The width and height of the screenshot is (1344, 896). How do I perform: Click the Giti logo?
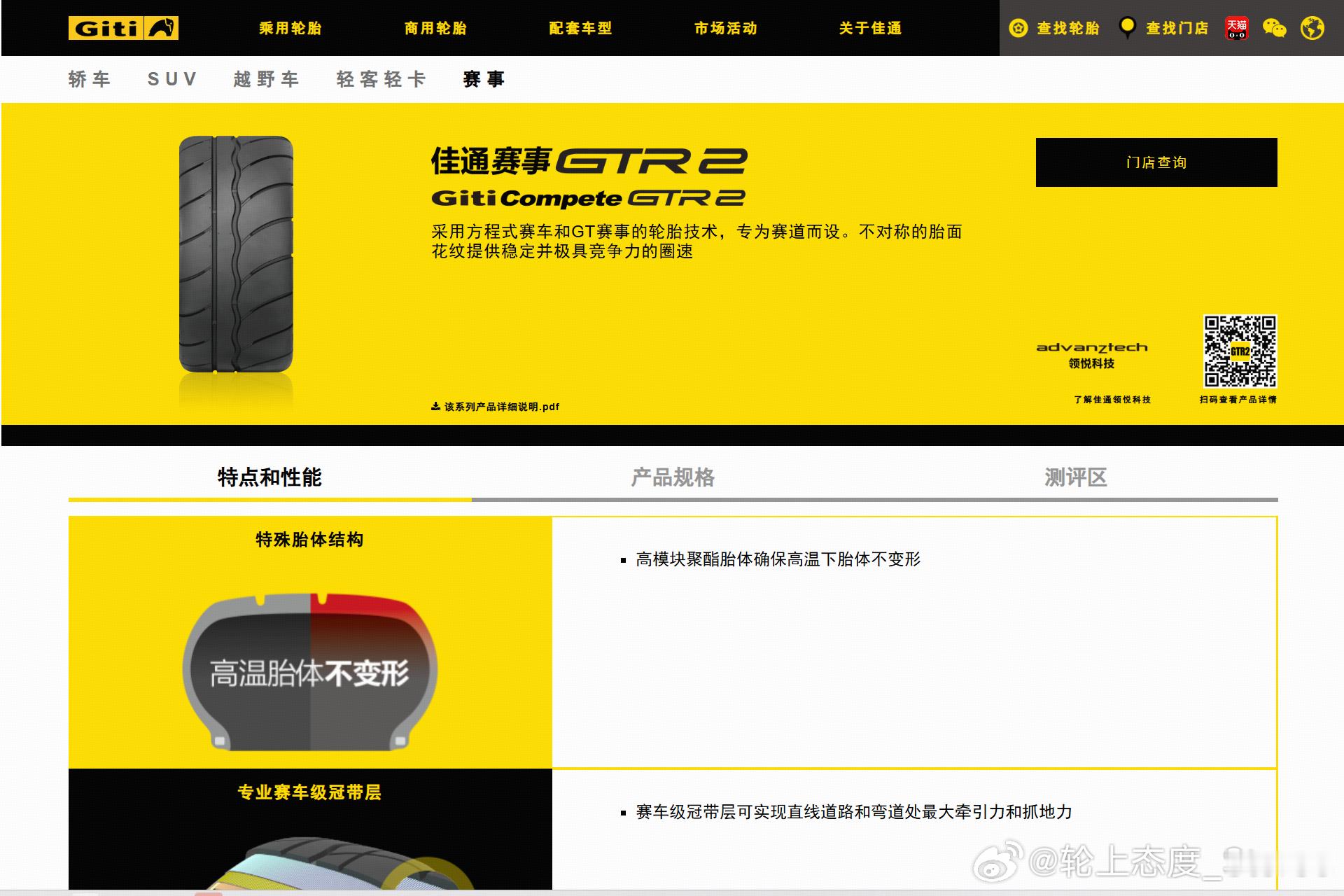click(x=123, y=28)
